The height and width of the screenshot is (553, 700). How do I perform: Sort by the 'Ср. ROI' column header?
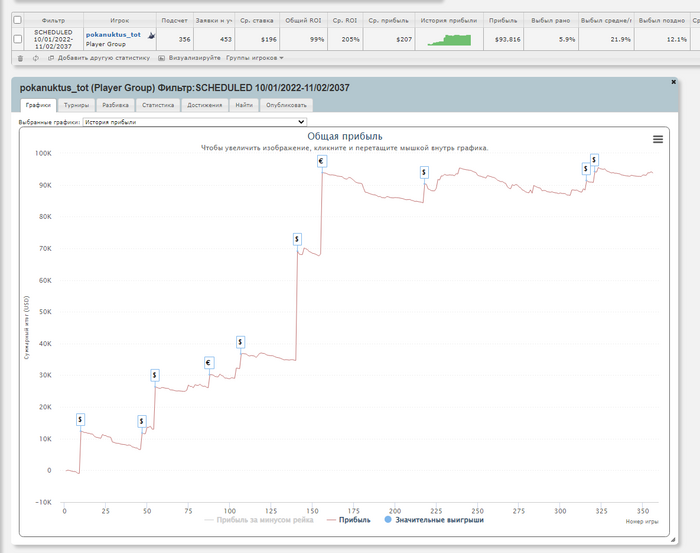[345, 21]
